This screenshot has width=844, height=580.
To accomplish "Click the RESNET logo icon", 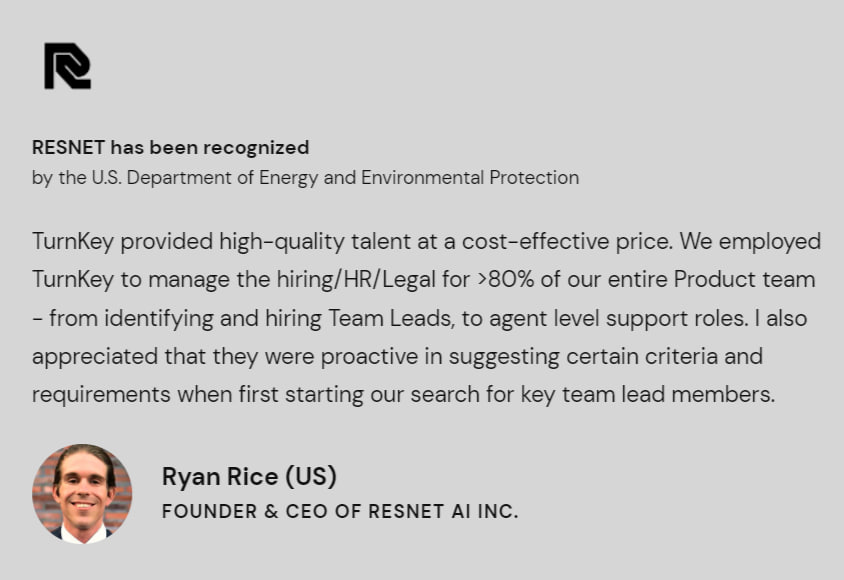I will point(67,66).
